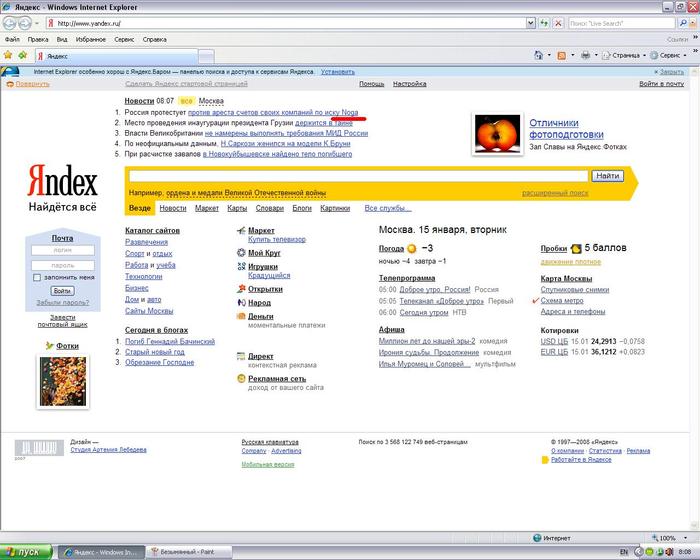Viewport: 700px width, 560px height.
Task: Open Все службы link
Action: [x=388, y=208]
